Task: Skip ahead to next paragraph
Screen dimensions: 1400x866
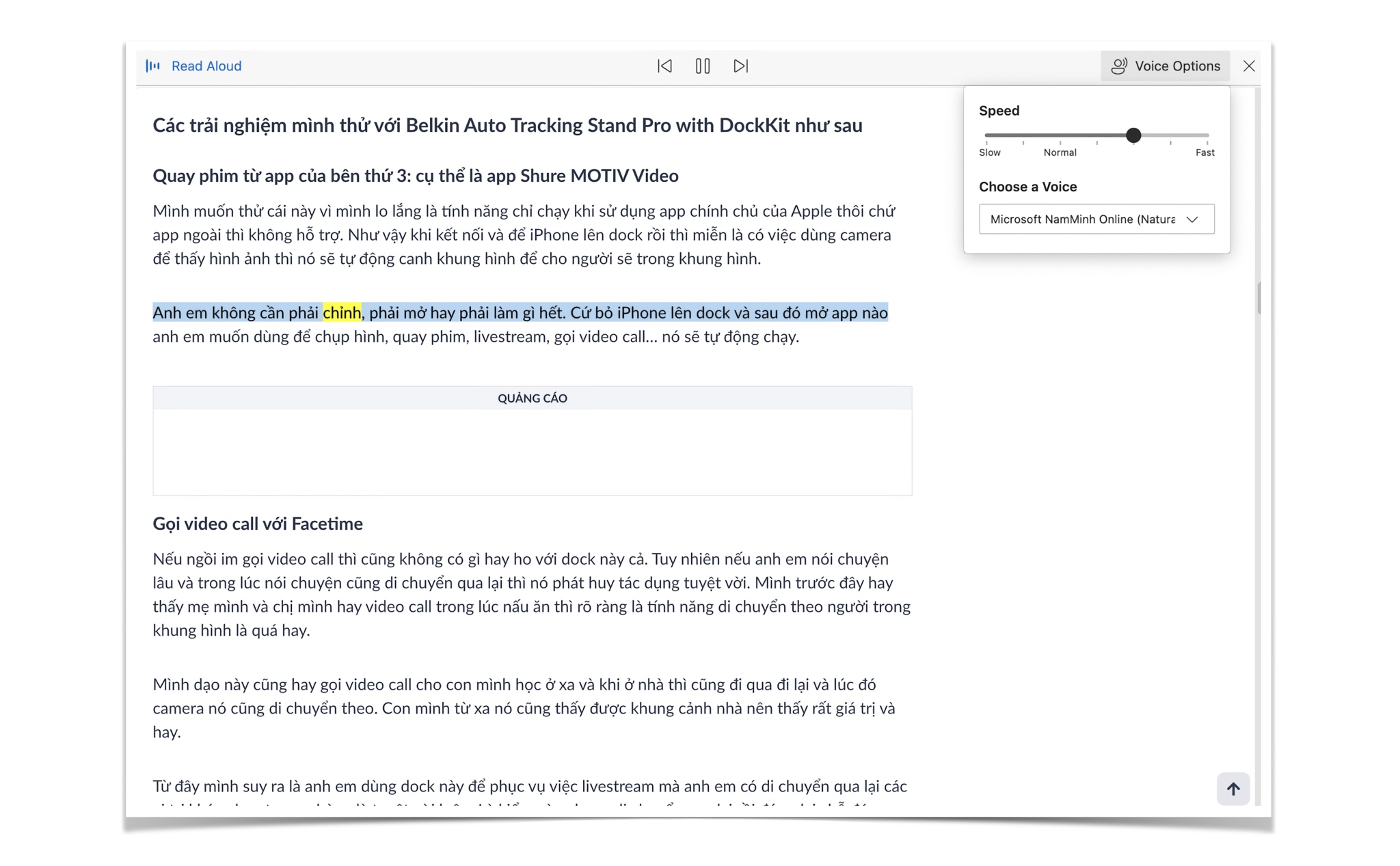Action: point(741,66)
